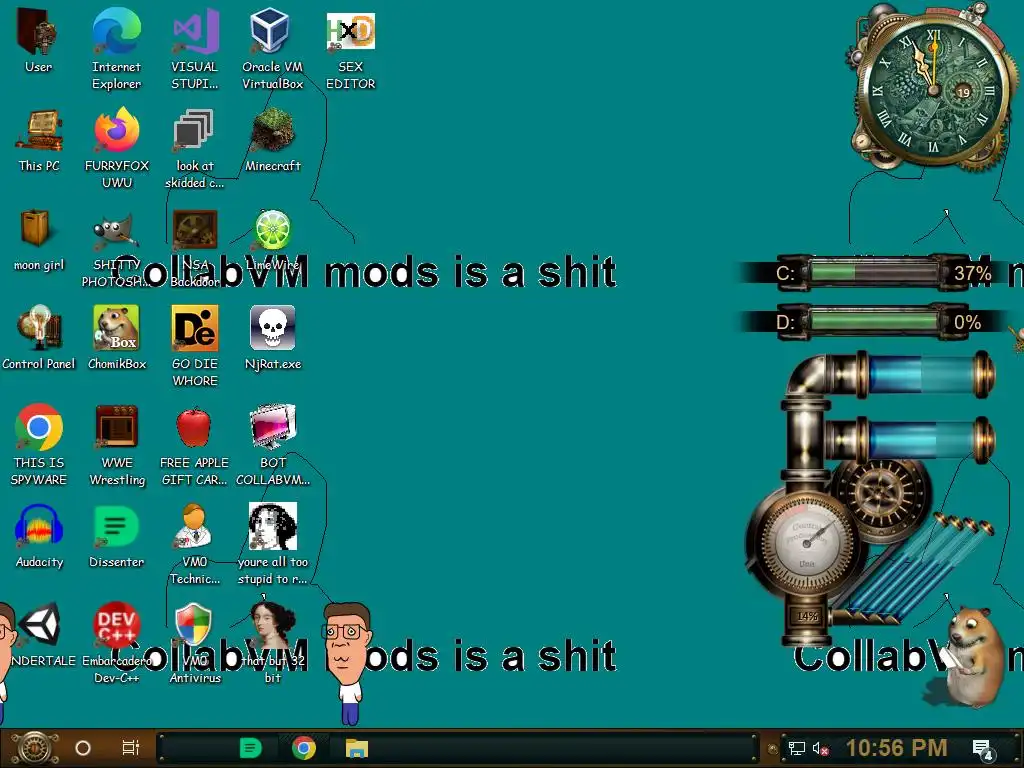Launch THIS IS SPYWARE Chrome icon

[x=39, y=427]
